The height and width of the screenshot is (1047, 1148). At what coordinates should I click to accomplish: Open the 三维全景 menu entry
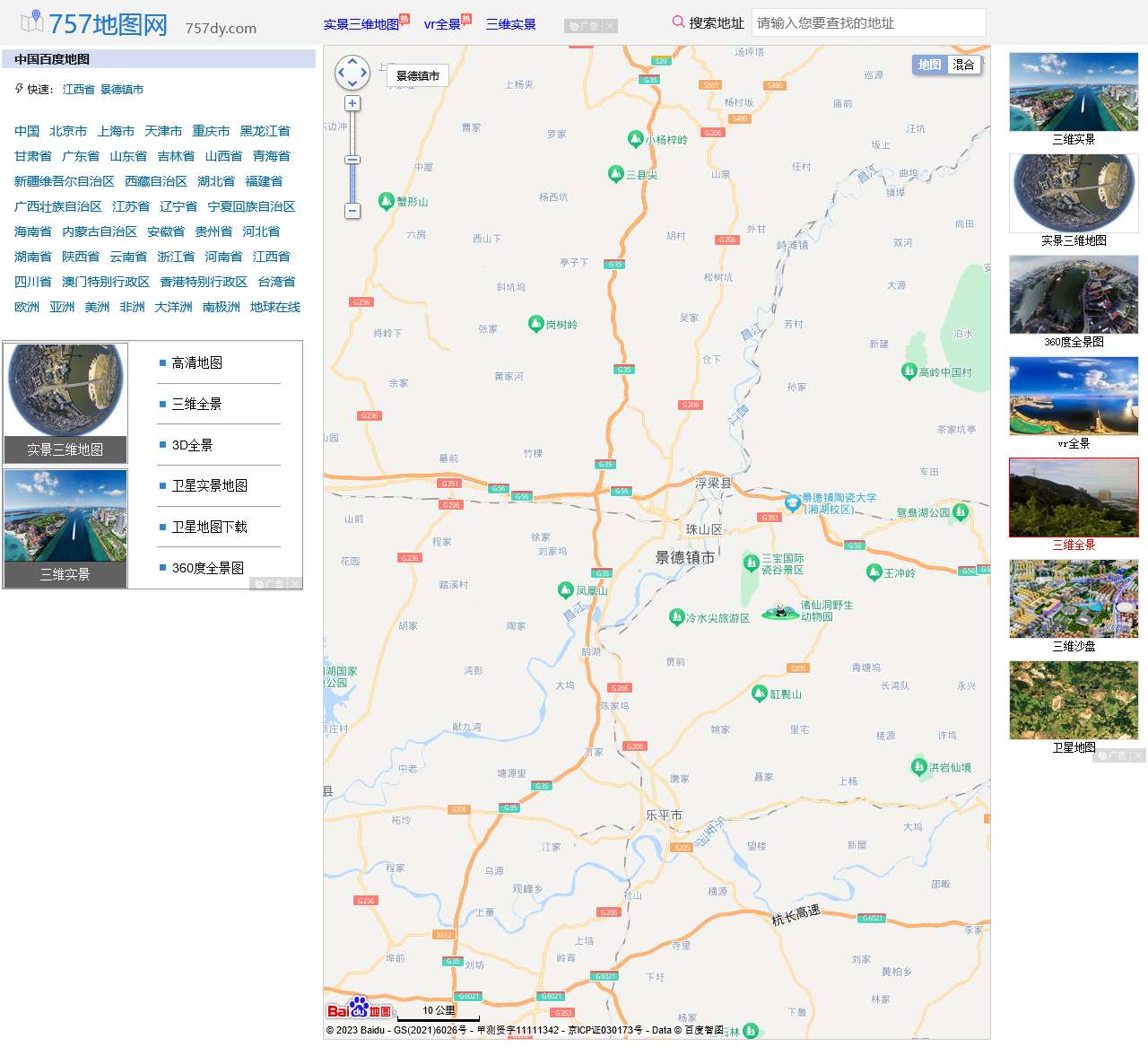pyautogui.click(x=197, y=404)
